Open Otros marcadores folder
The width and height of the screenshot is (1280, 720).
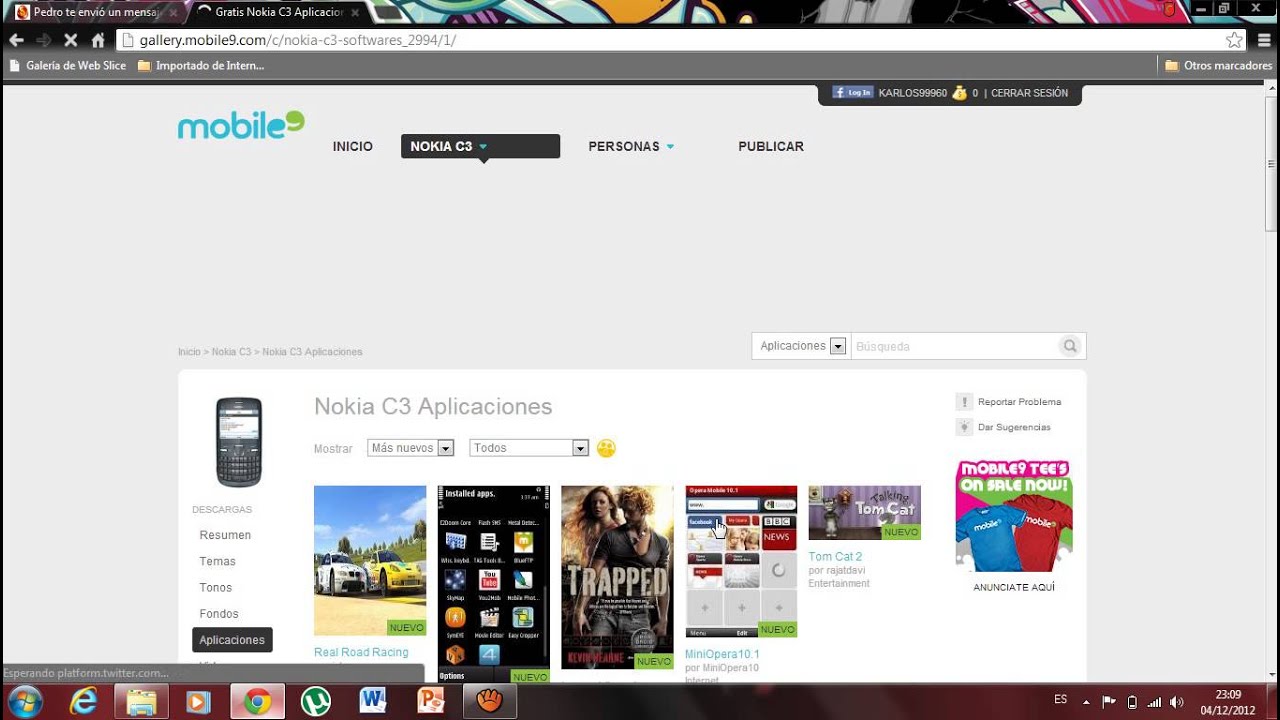[x=1219, y=66]
